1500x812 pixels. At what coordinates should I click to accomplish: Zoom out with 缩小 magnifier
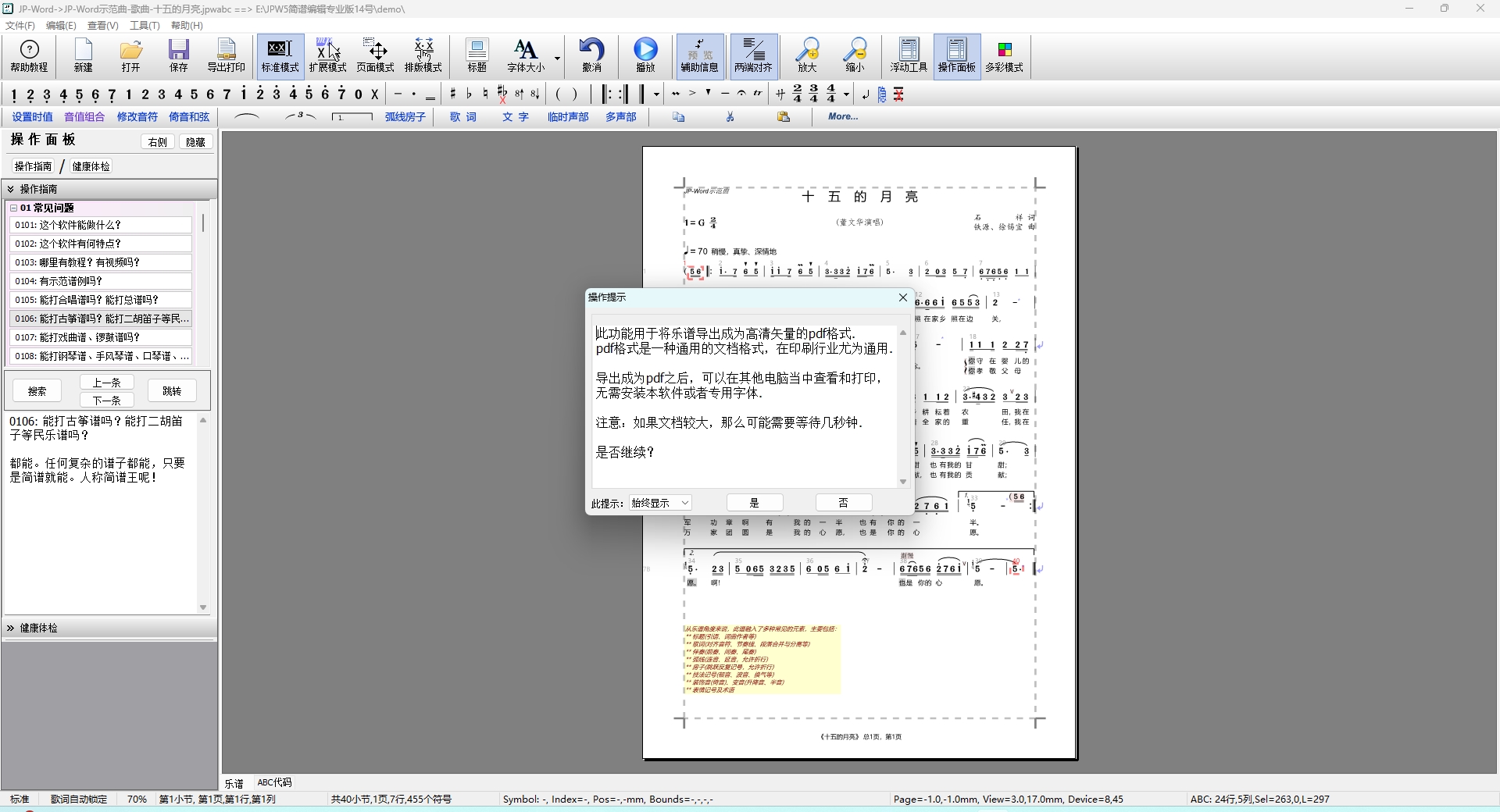click(855, 55)
